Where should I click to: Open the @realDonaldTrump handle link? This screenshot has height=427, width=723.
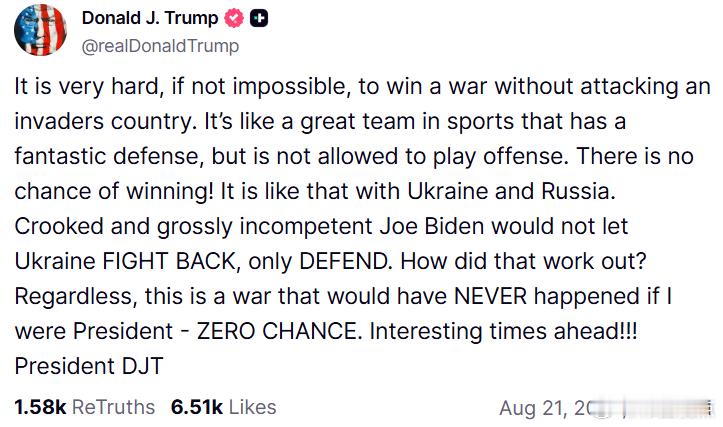pos(160,46)
